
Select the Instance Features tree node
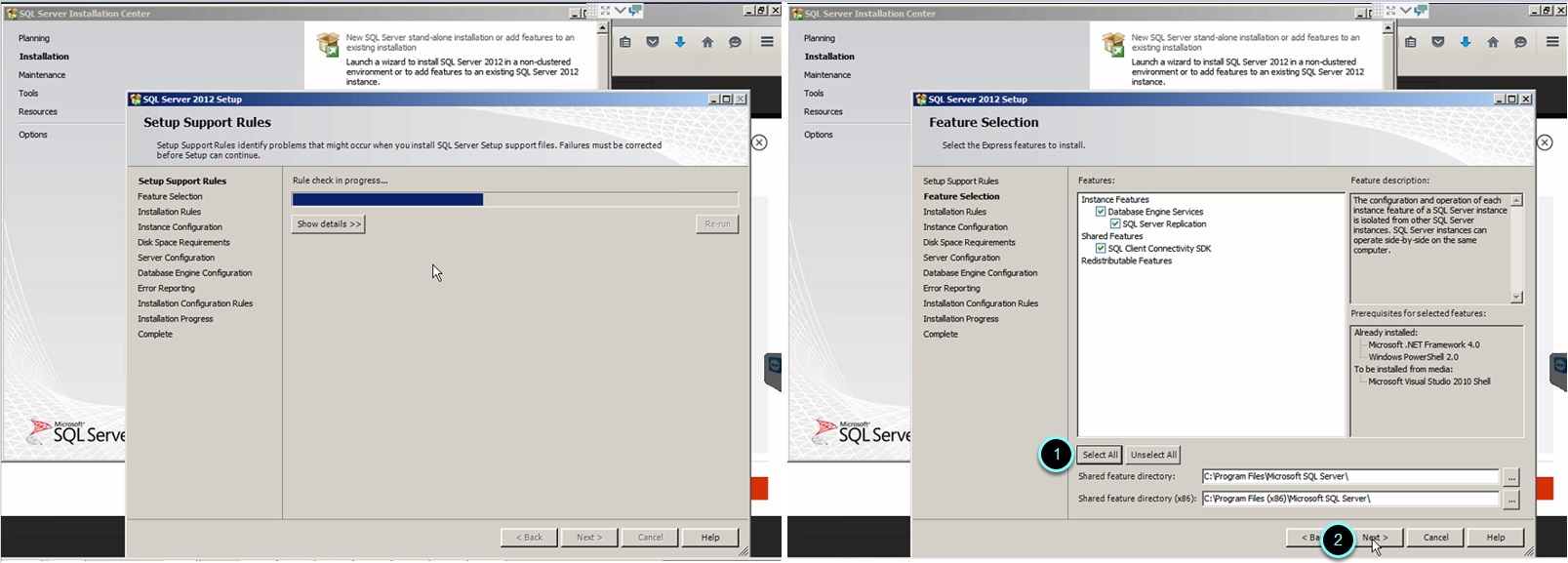tap(1115, 200)
